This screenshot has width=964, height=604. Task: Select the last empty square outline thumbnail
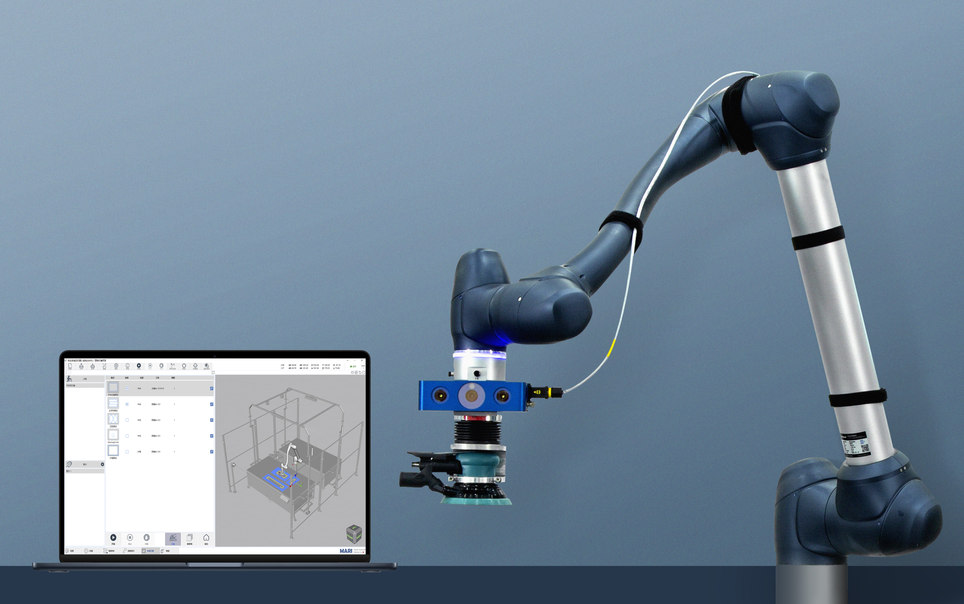click(113, 451)
